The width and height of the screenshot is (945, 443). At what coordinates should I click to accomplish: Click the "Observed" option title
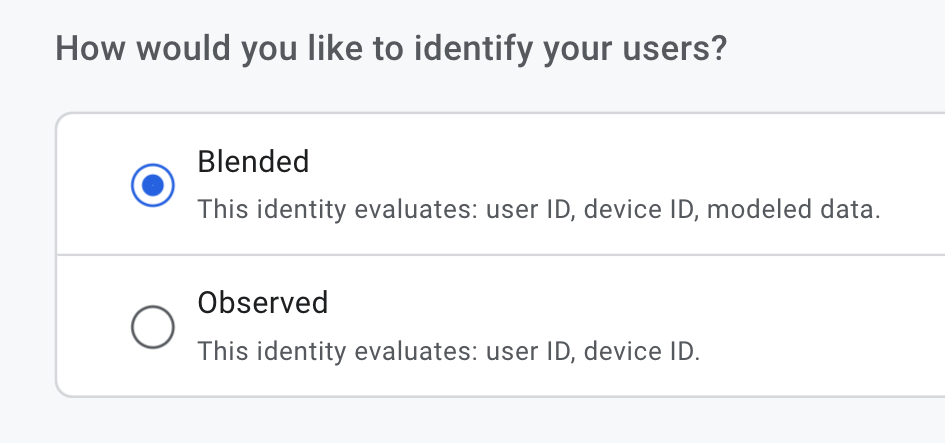click(263, 302)
